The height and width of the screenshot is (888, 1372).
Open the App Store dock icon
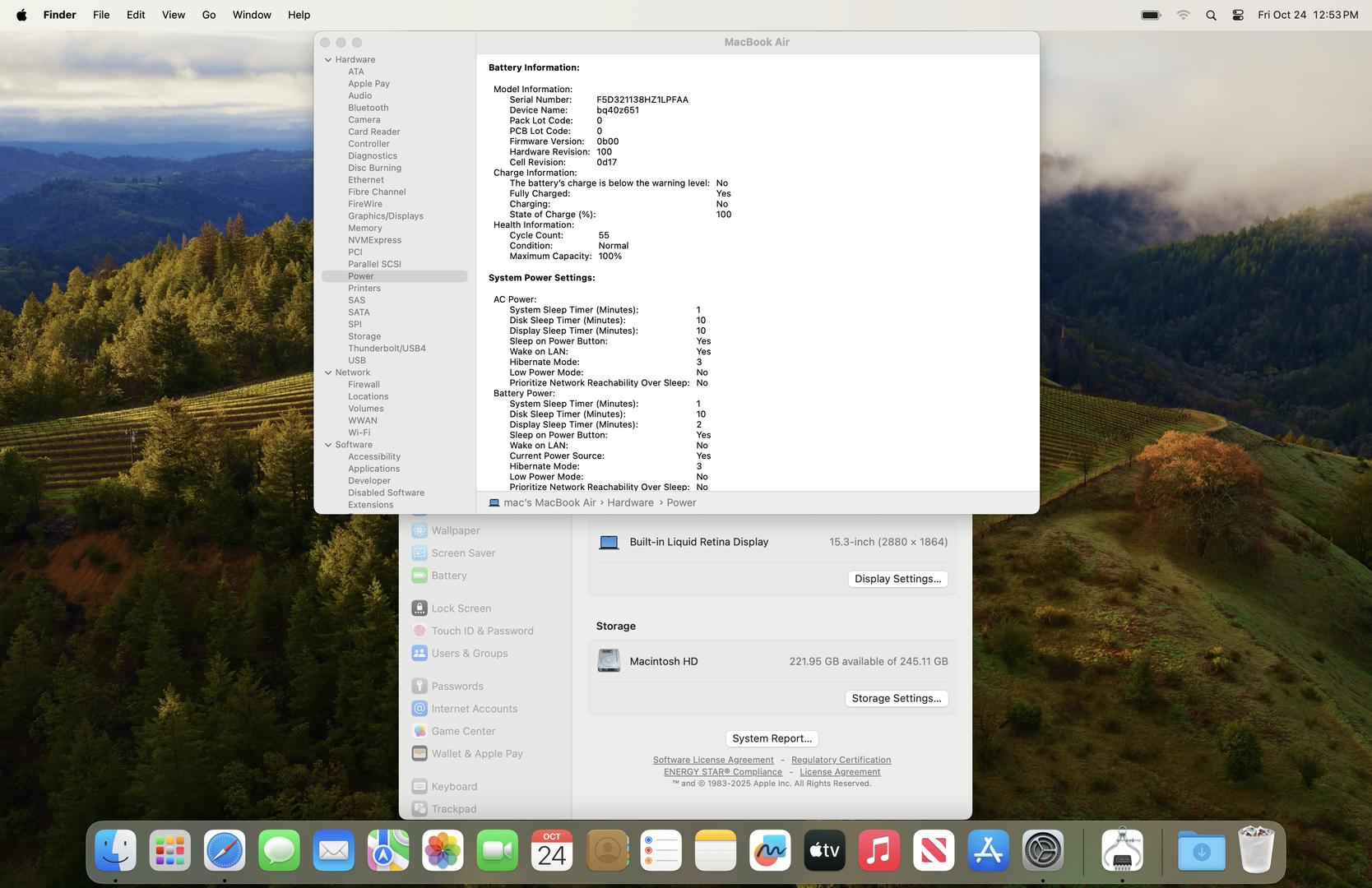pos(988,851)
